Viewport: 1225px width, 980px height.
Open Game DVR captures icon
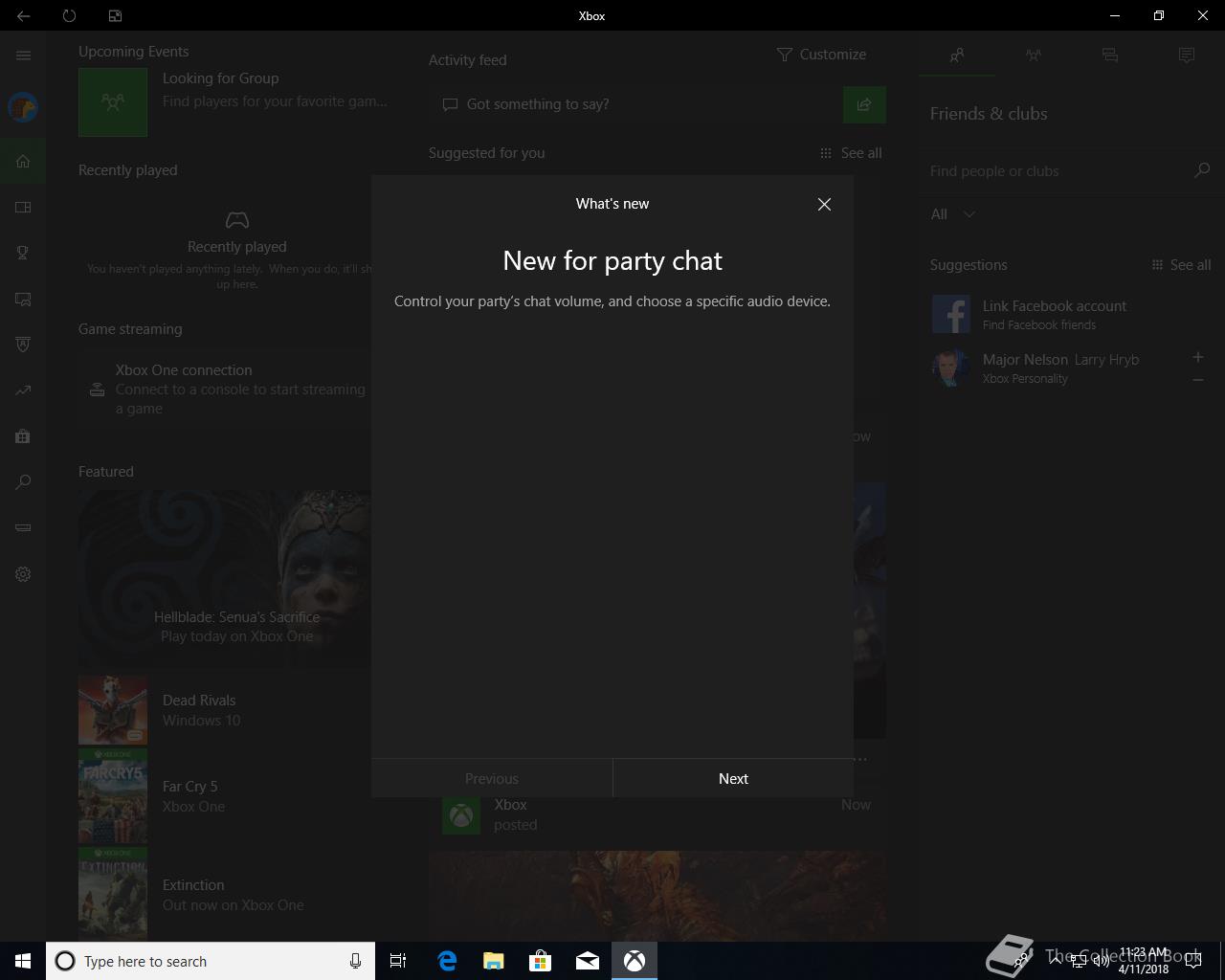point(23,299)
